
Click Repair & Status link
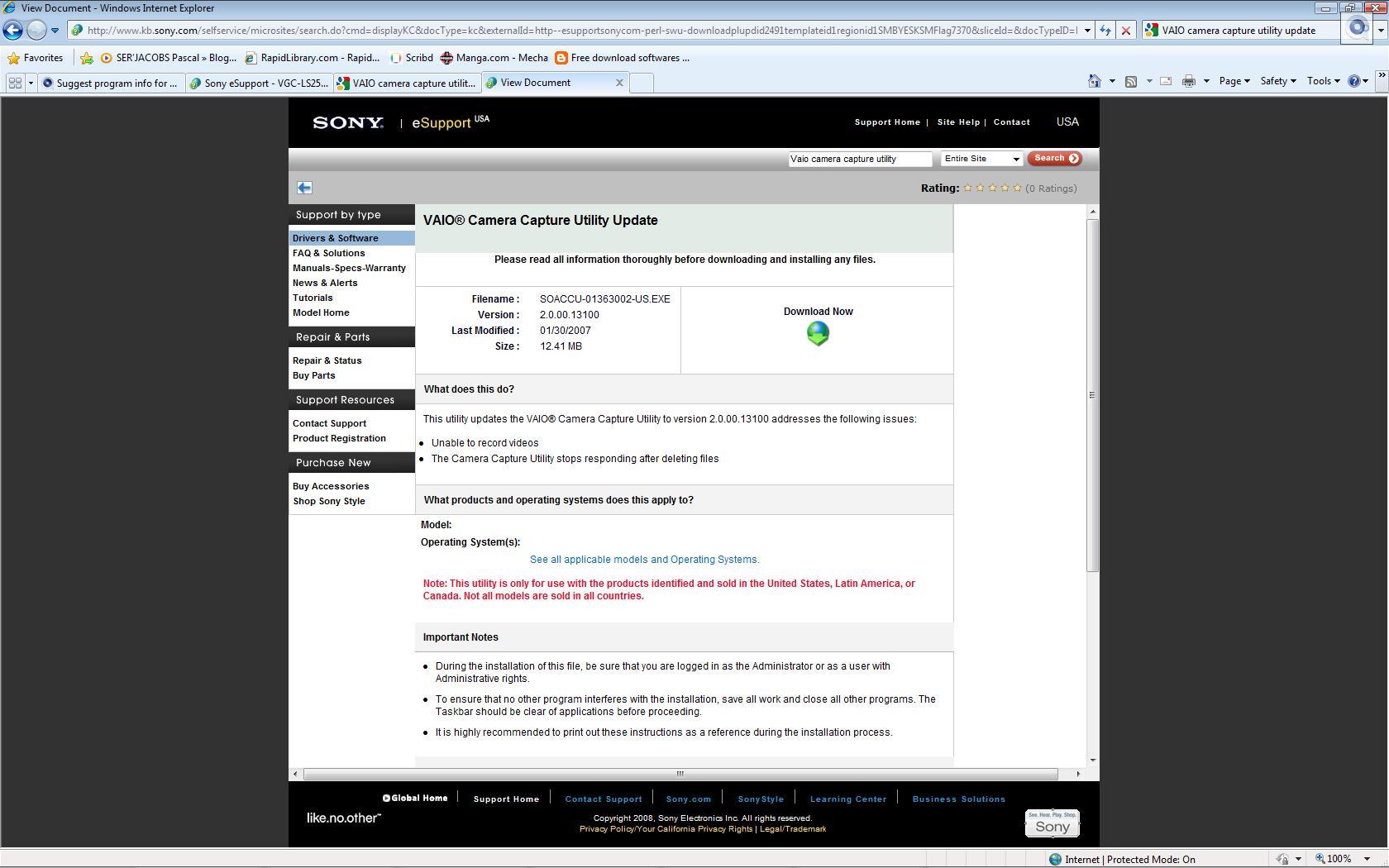pyautogui.click(x=327, y=360)
